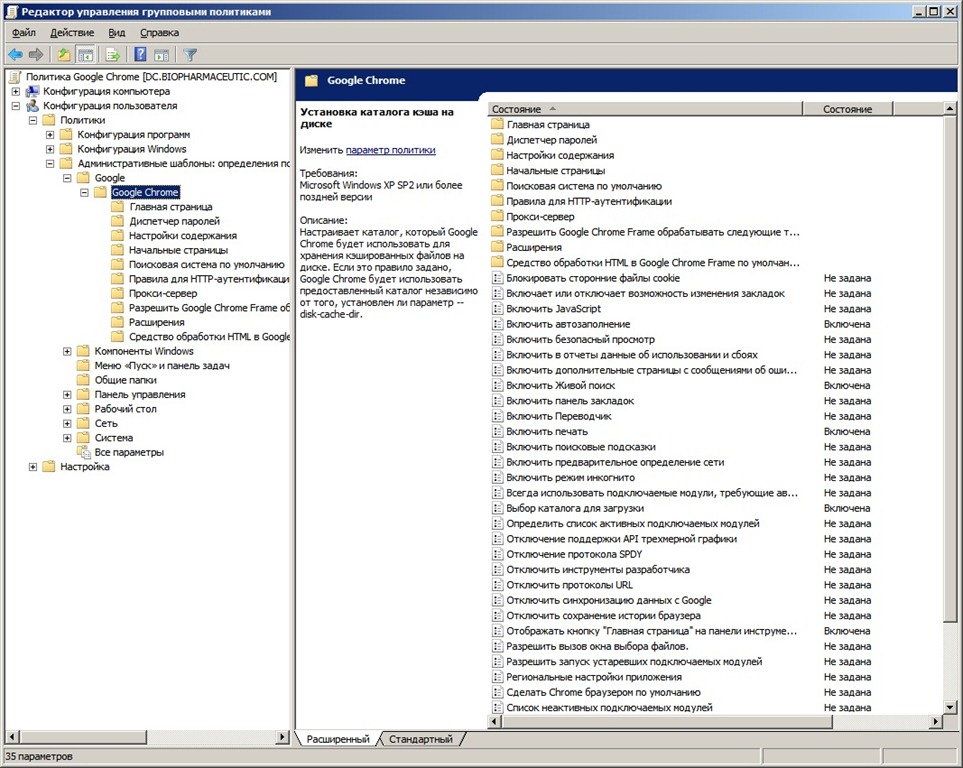The height and width of the screenshot is (768, 963).
Task: Select 'Настройки содержания' in the tree
Action: tap(182, 236)
